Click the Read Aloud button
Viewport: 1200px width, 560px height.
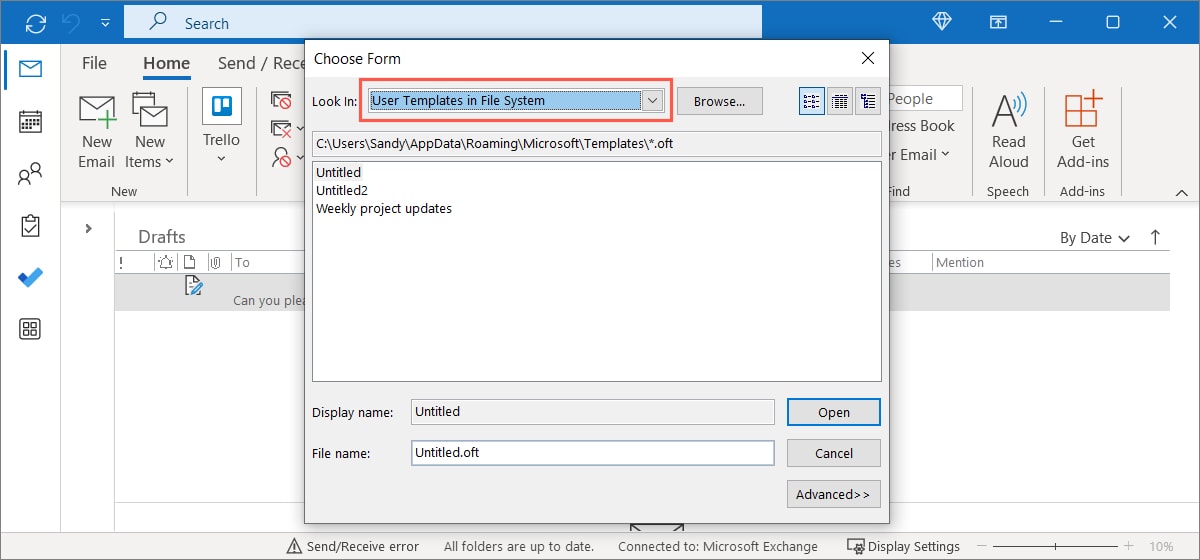coord(1009,131)
